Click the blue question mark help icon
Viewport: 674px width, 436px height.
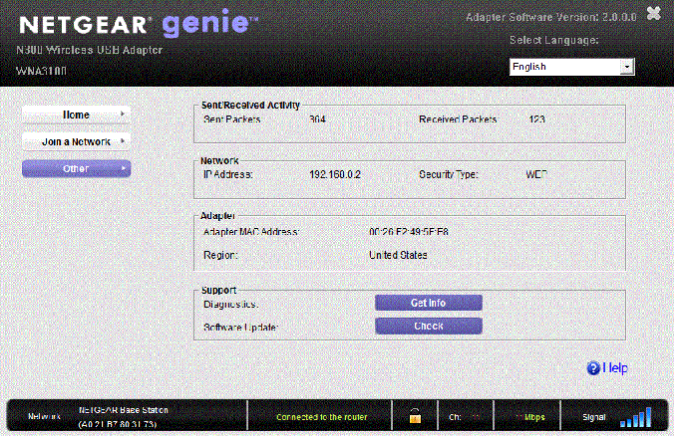pyautogui.click(x=593, y=368)
